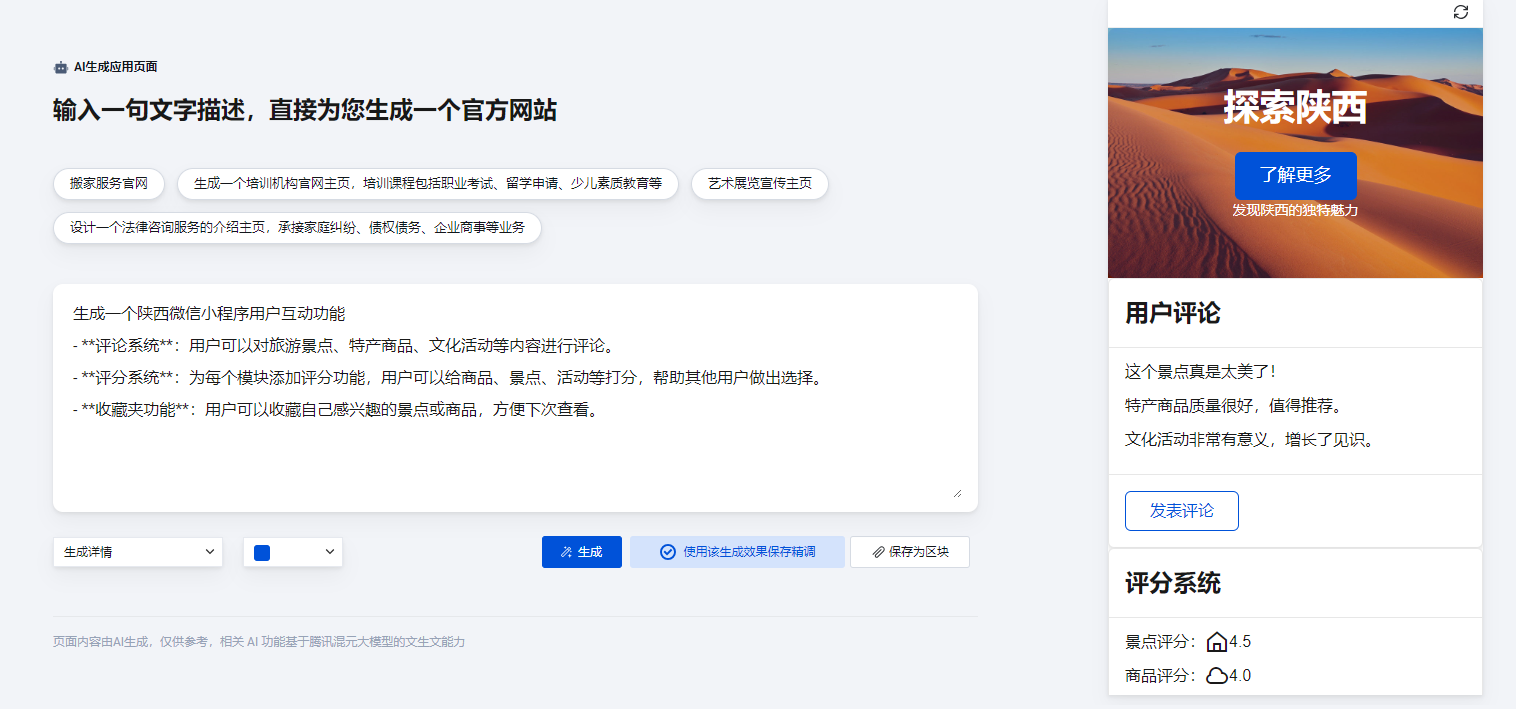1516x709 pixels.
Task: Click the 景点评分 4.5 rating value
Action: tap(1240, 642)
